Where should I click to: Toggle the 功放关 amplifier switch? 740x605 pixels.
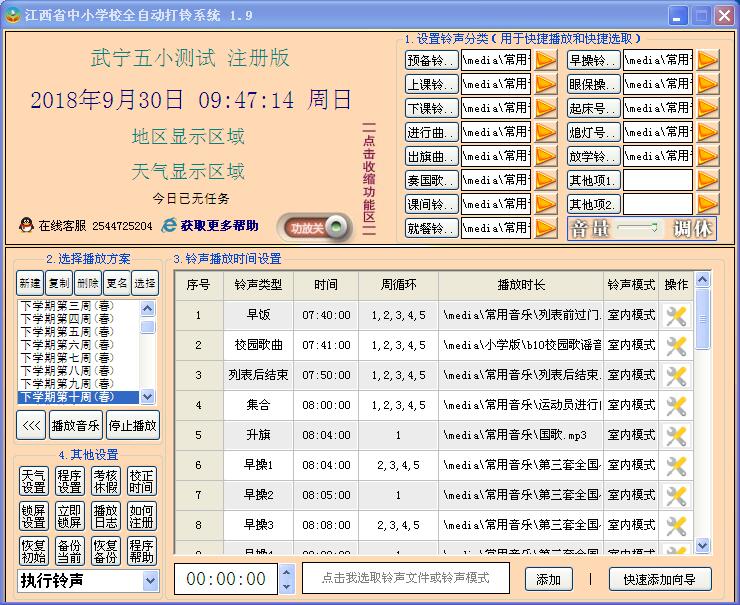coord(315,228)
